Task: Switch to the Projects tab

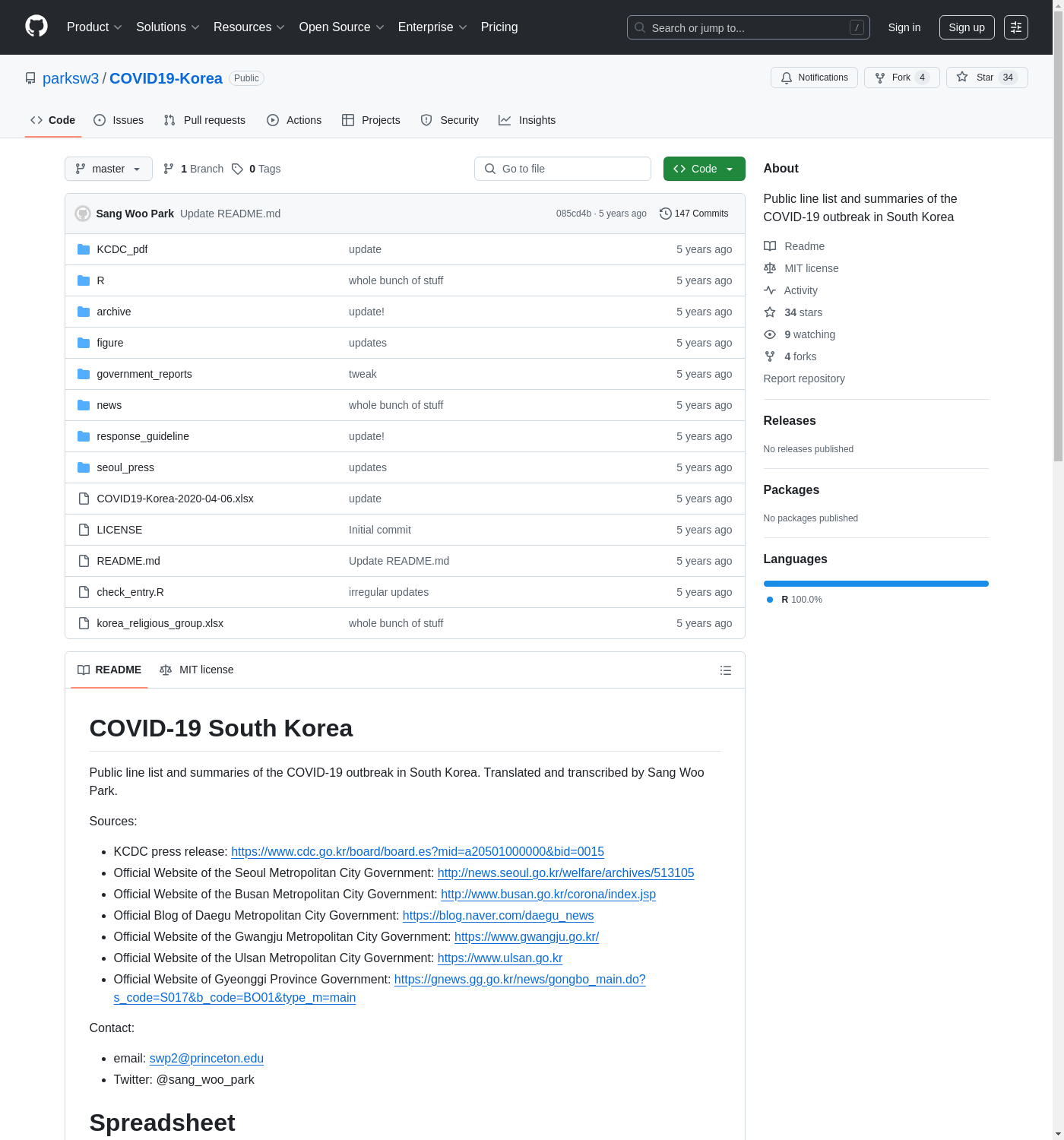Action: pos(371,120)
